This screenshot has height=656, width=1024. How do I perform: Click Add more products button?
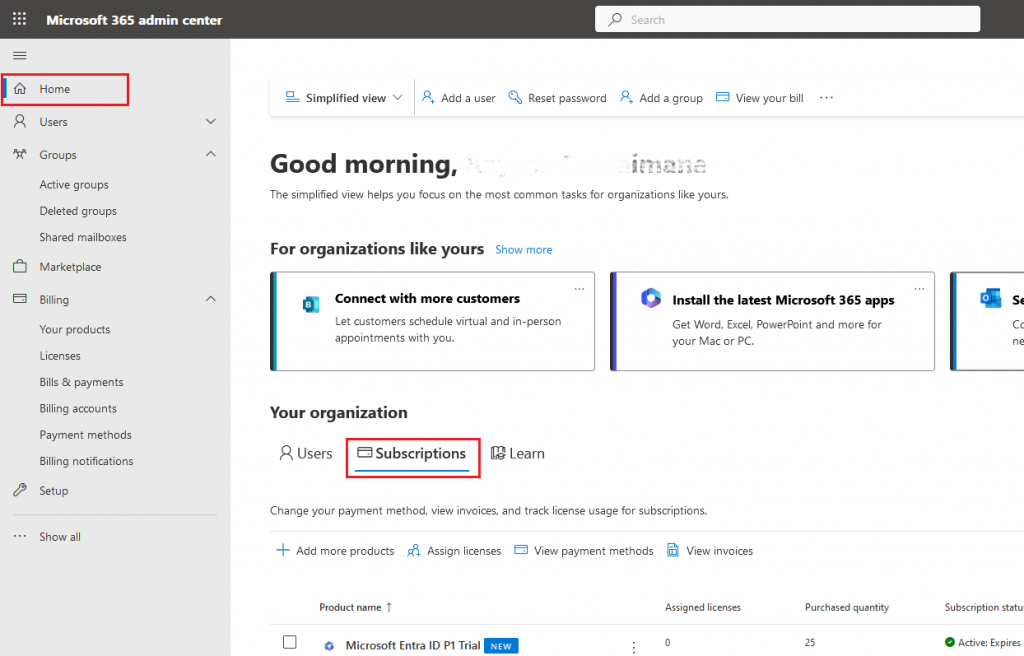click(x=335, y=551)
